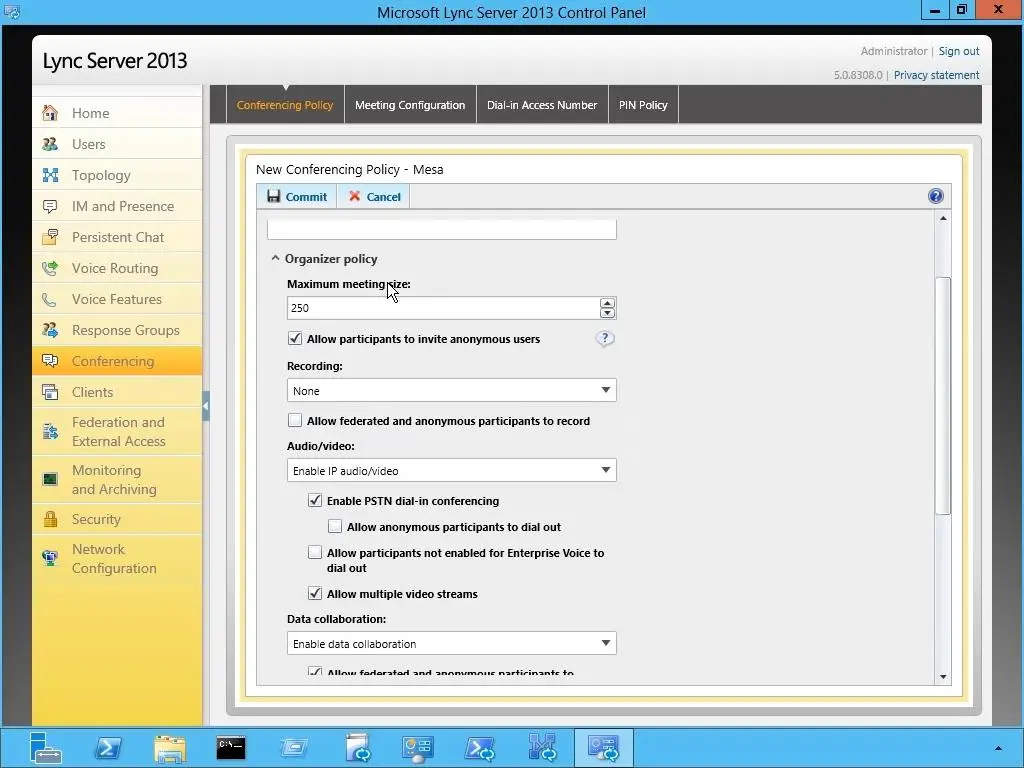
Task: Click the text field above Organizer policy
Action: point(441,229)
